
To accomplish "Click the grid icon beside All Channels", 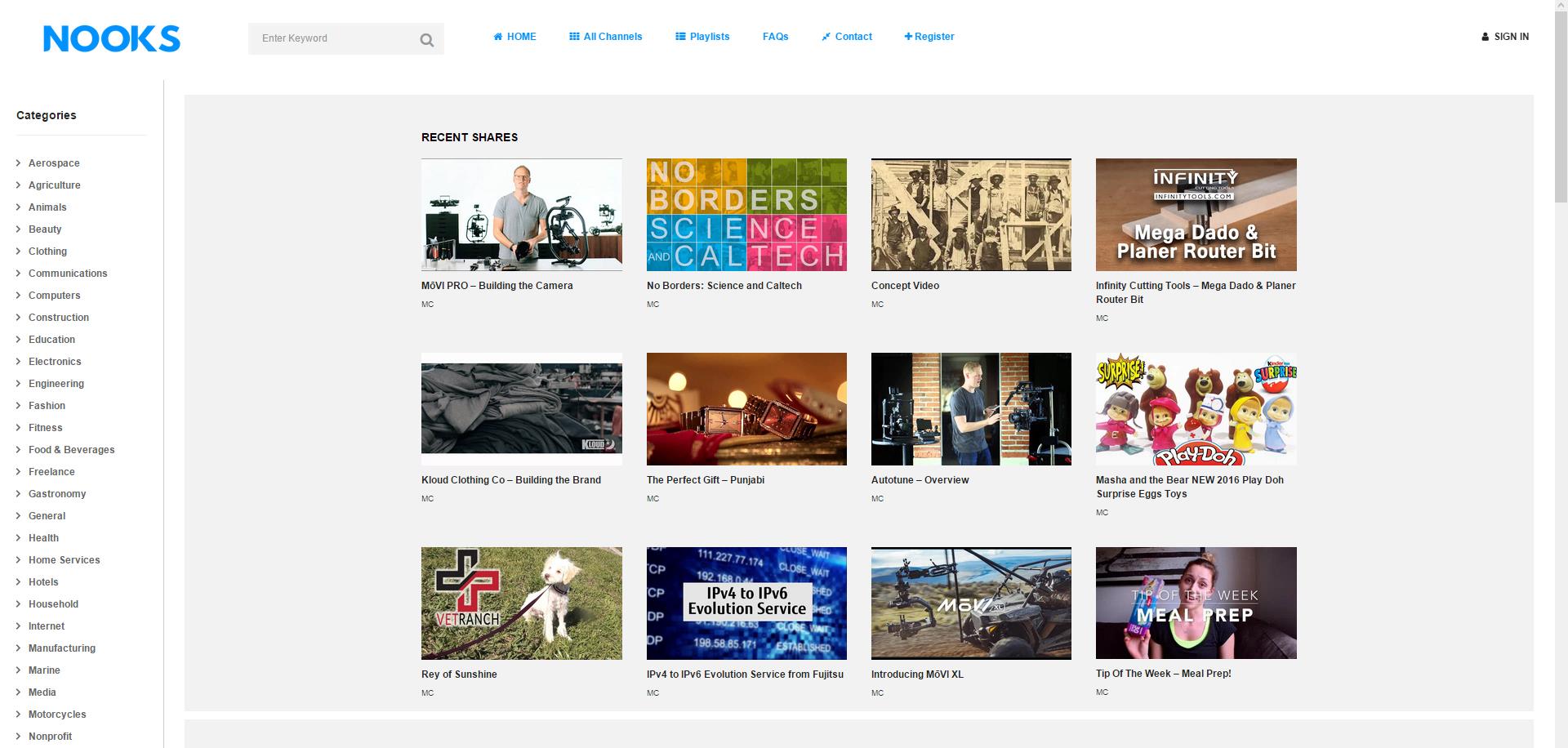I will point(574,37).
